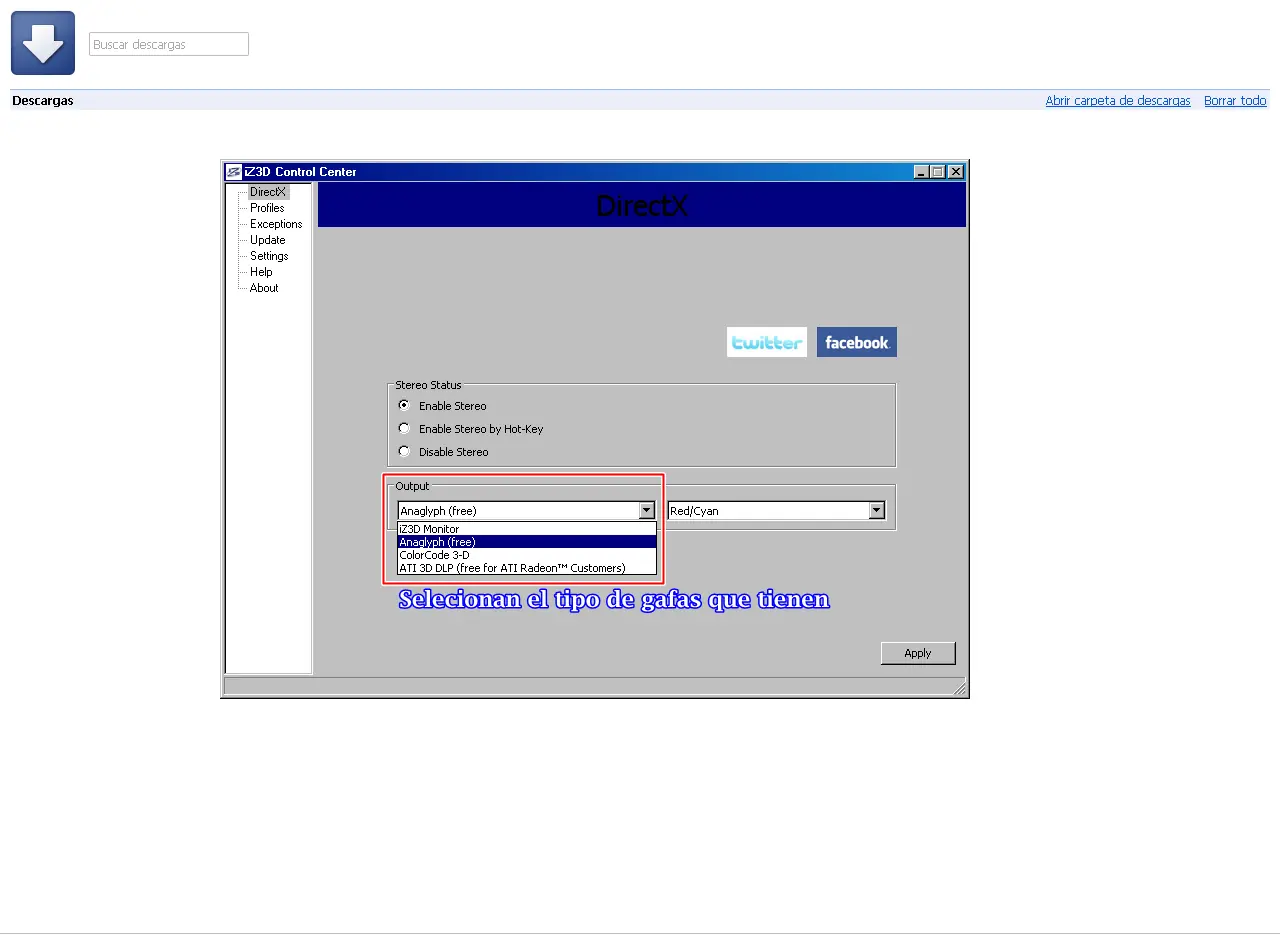This screenshot has width=1280, height=935.
Task: Select Settings in the side tree
Action: click(269, 256)
